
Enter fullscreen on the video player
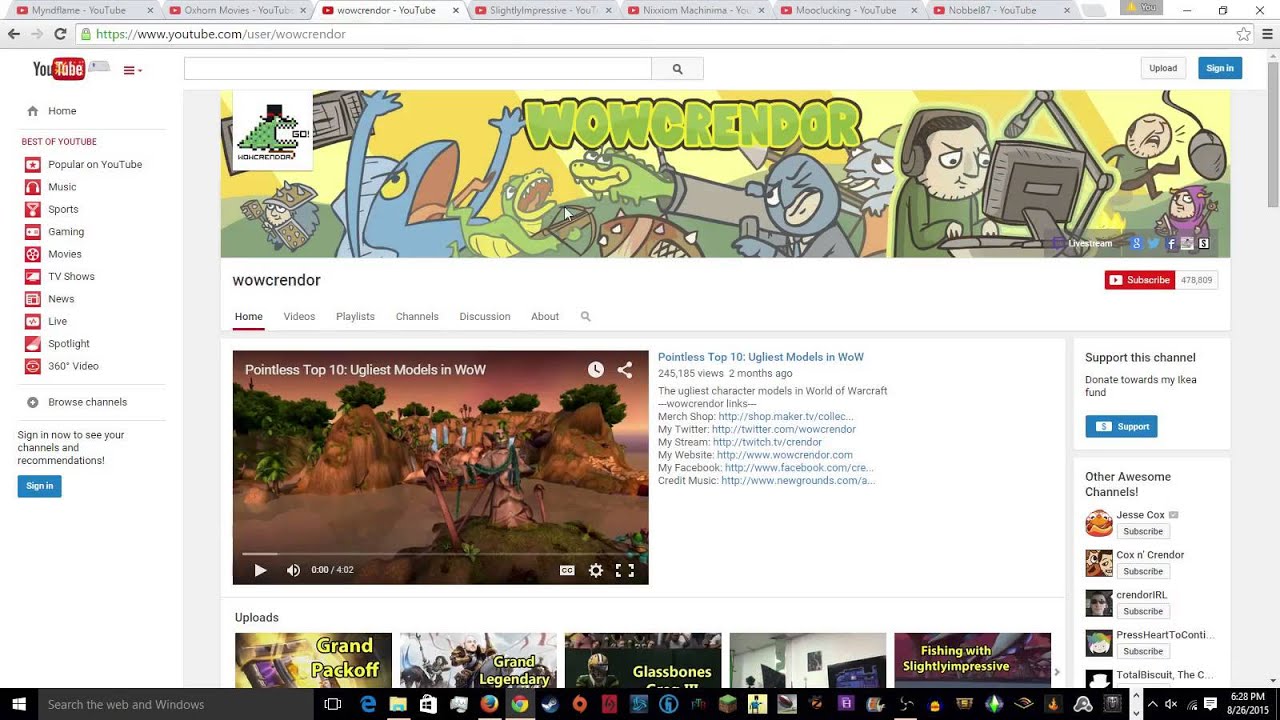(625, 570)
